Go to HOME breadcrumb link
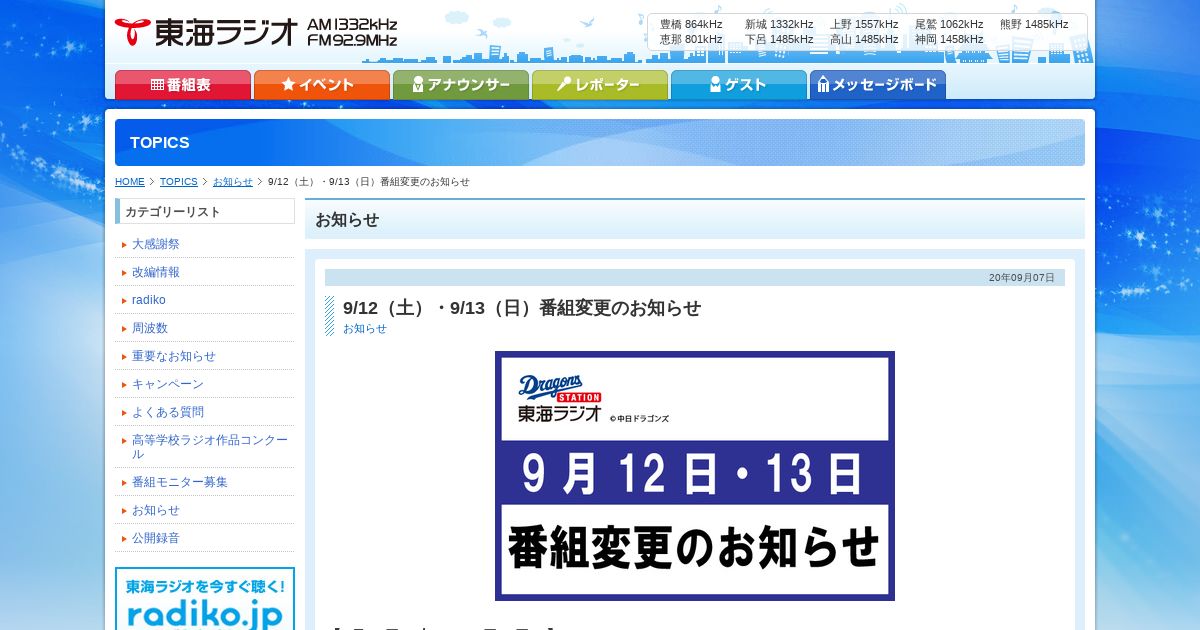The height and width of the screenshot is (630, 1200). point(130,182)
